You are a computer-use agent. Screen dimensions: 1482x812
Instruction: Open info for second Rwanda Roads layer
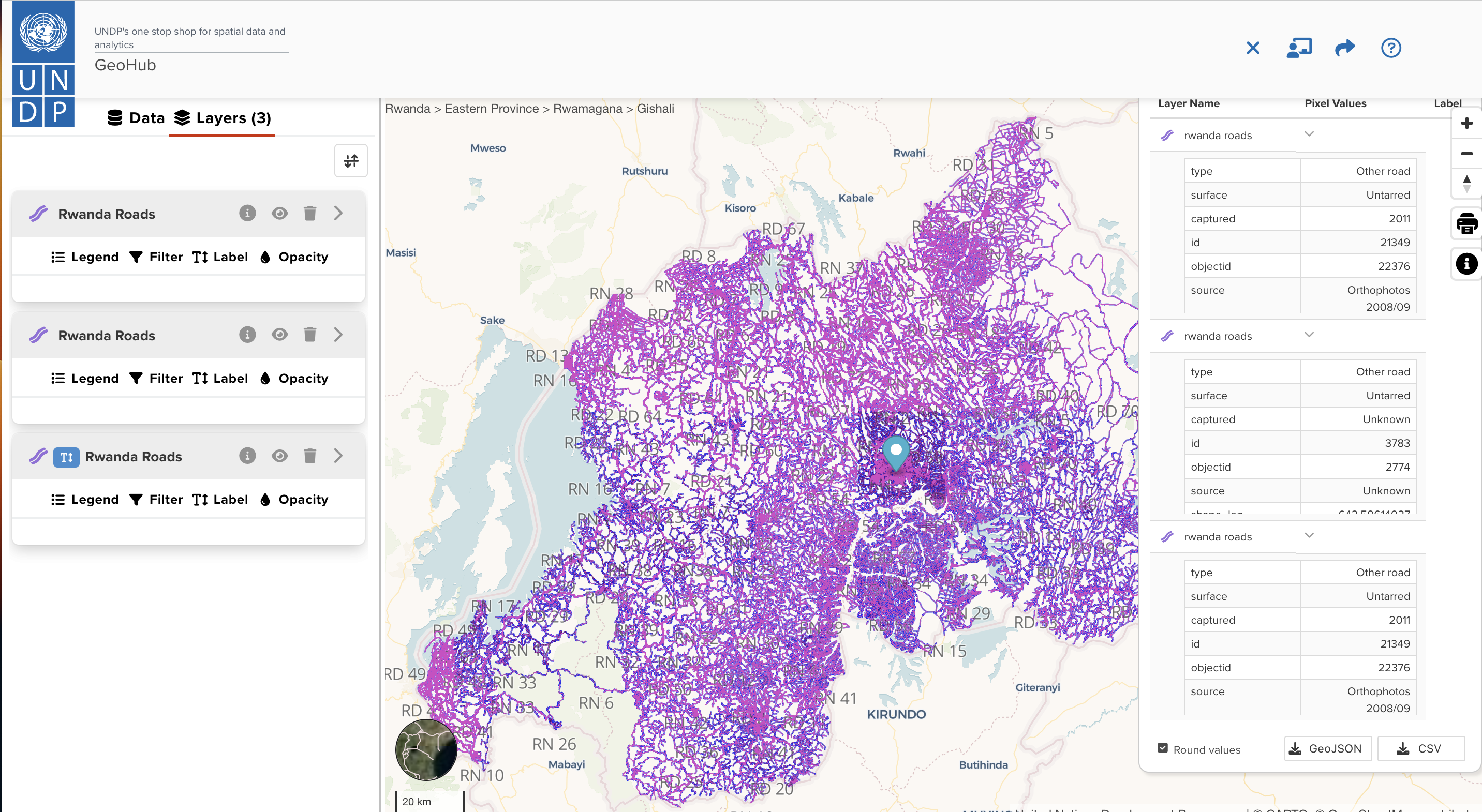pos(247,335)
